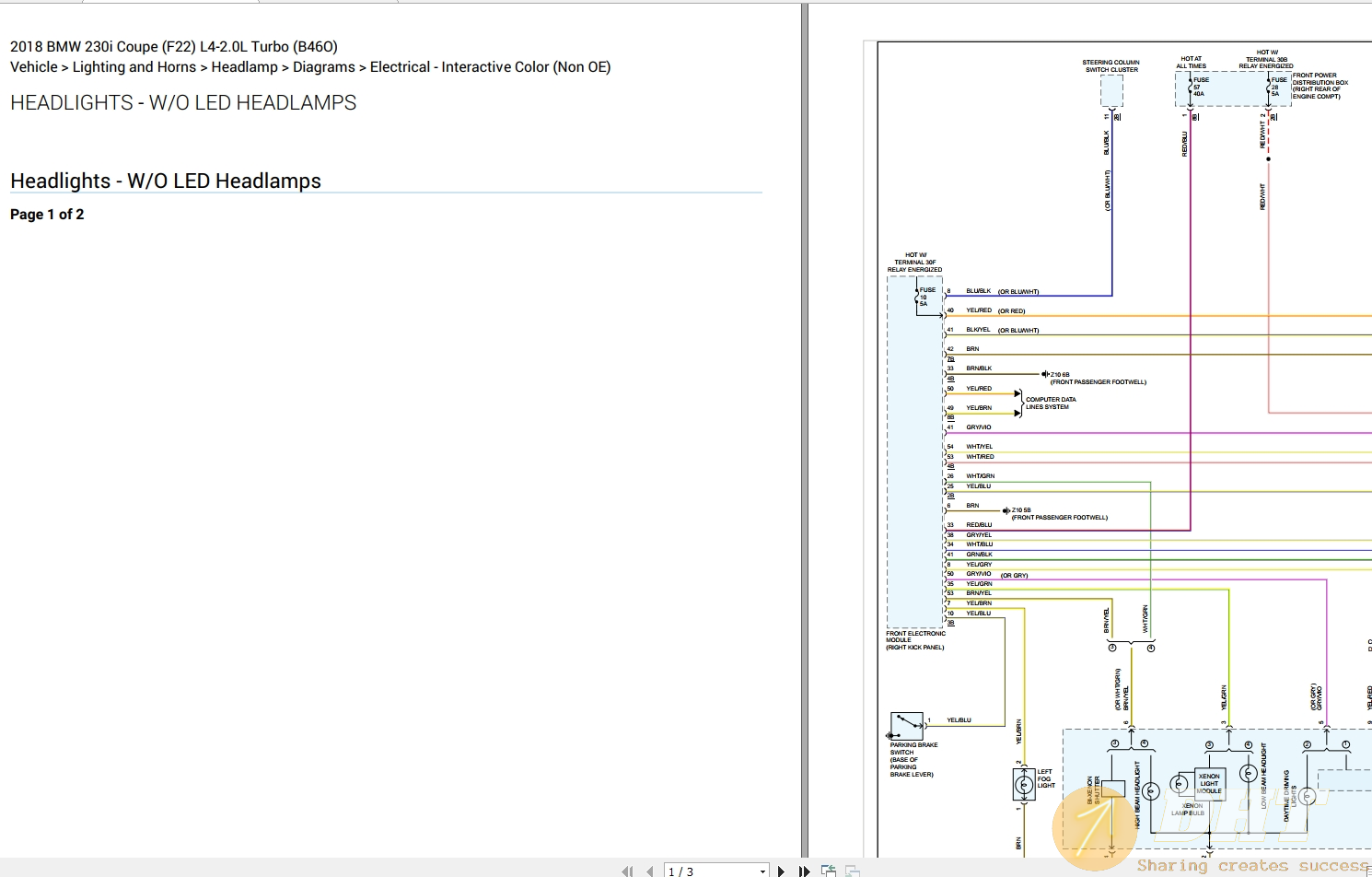Image resolution: width=1372 pixels, height=877 pixels.
Task: Click the greyed next view icon
Action: pos(853,871)
